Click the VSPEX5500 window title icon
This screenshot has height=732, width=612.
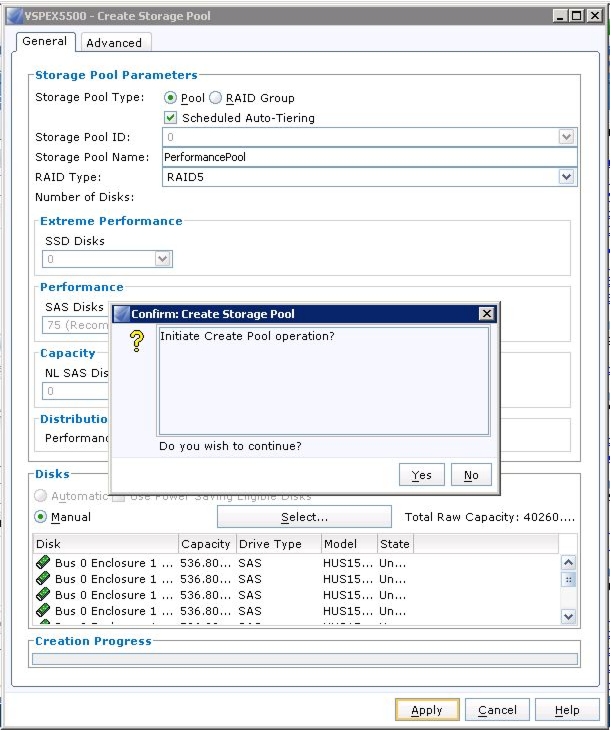14,16
